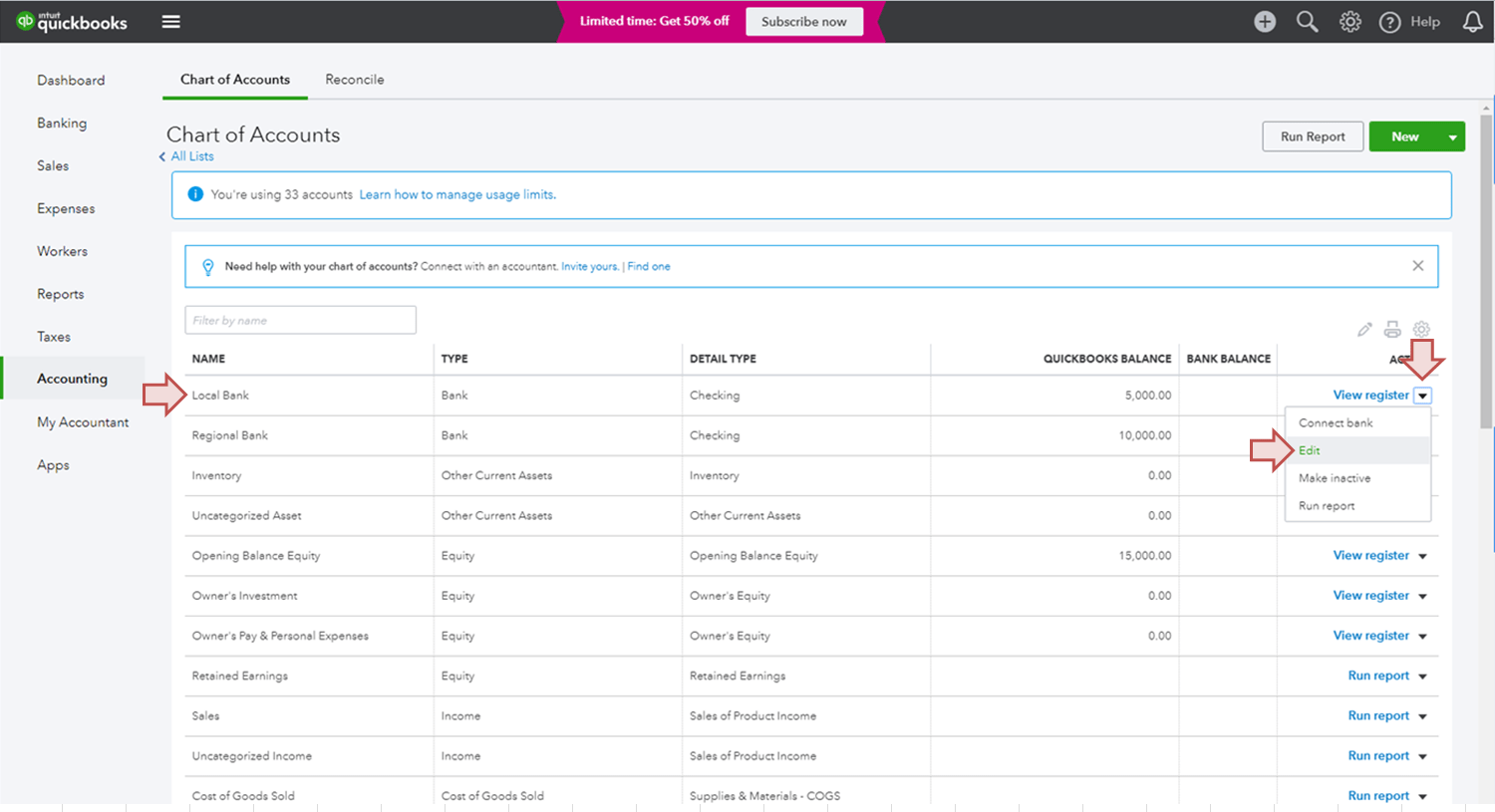Run report for Retained Earnings
The width and height of the screenshot is (1495, 812).
[1378, 676]
